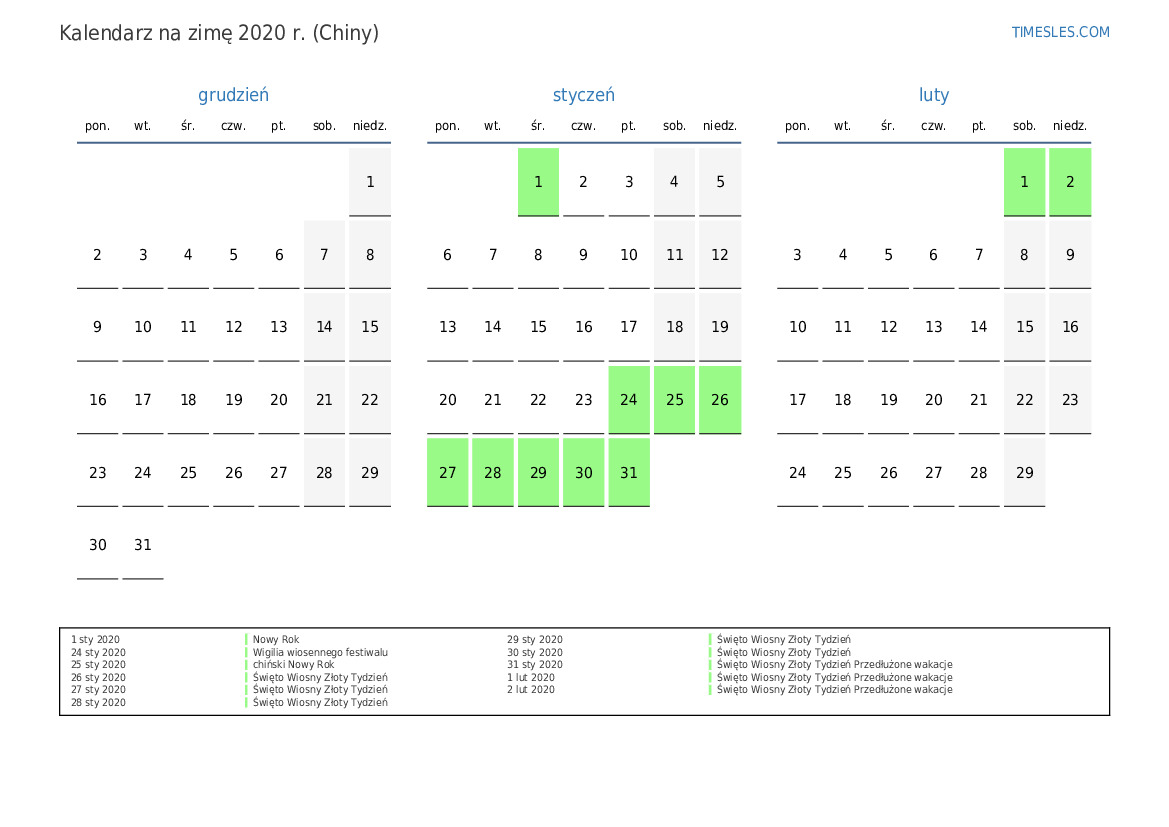Screen dimensions: 1169x827
Task: Select January 11 Saturday cell
Action: click(674, 255)
